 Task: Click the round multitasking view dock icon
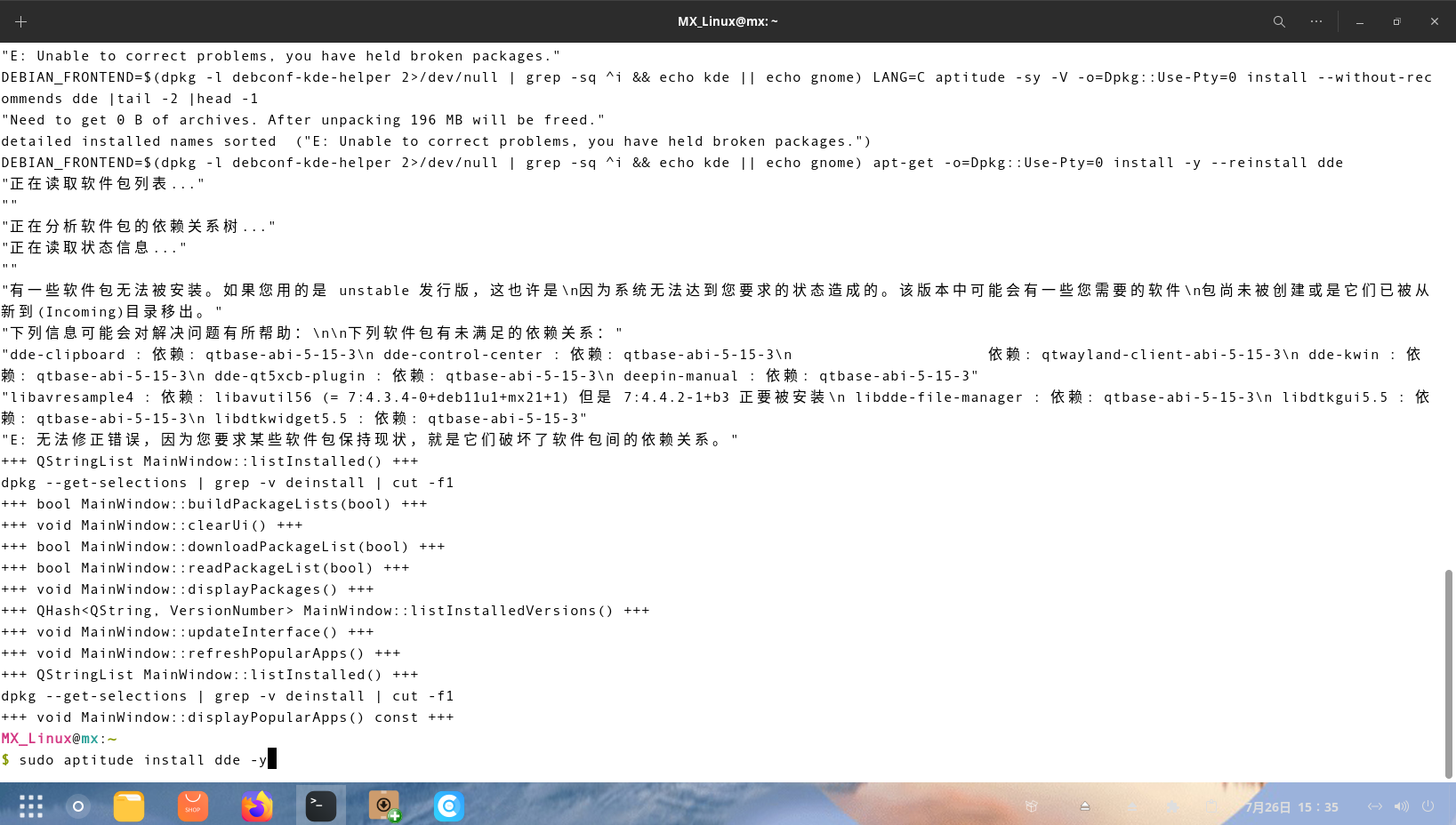tap(78, 806)
